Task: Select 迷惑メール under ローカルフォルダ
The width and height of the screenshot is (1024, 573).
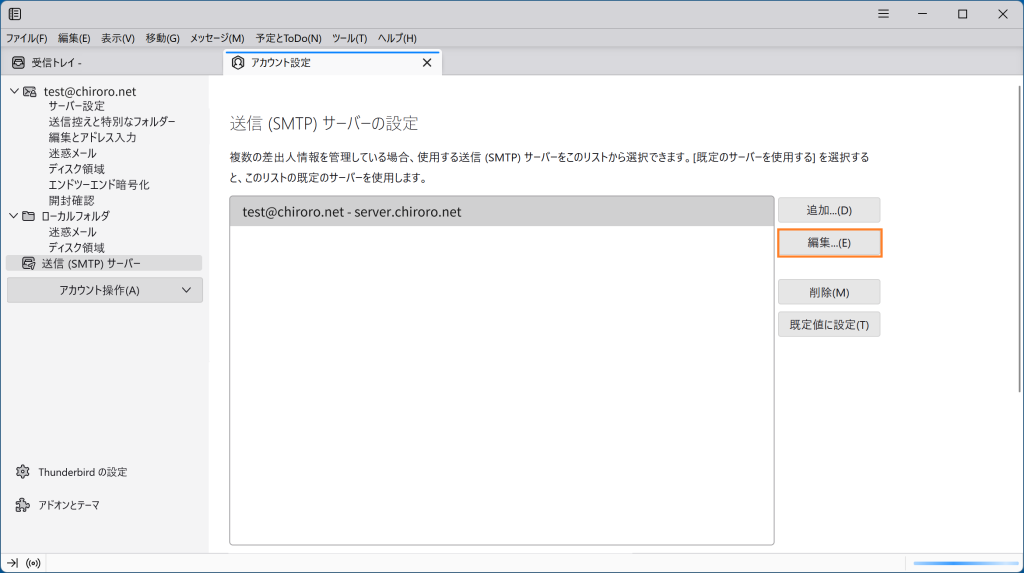Action: 72,232
